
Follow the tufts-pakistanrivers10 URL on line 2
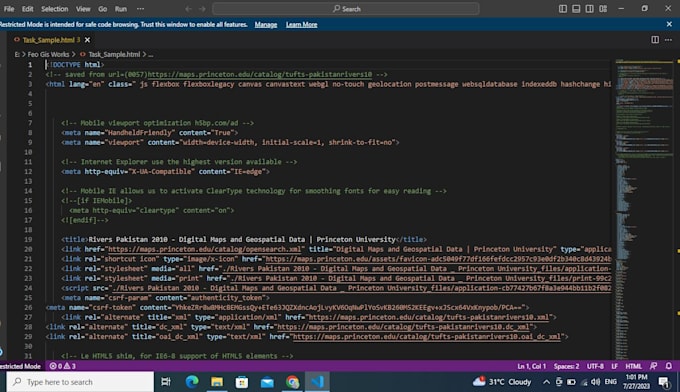260,75
